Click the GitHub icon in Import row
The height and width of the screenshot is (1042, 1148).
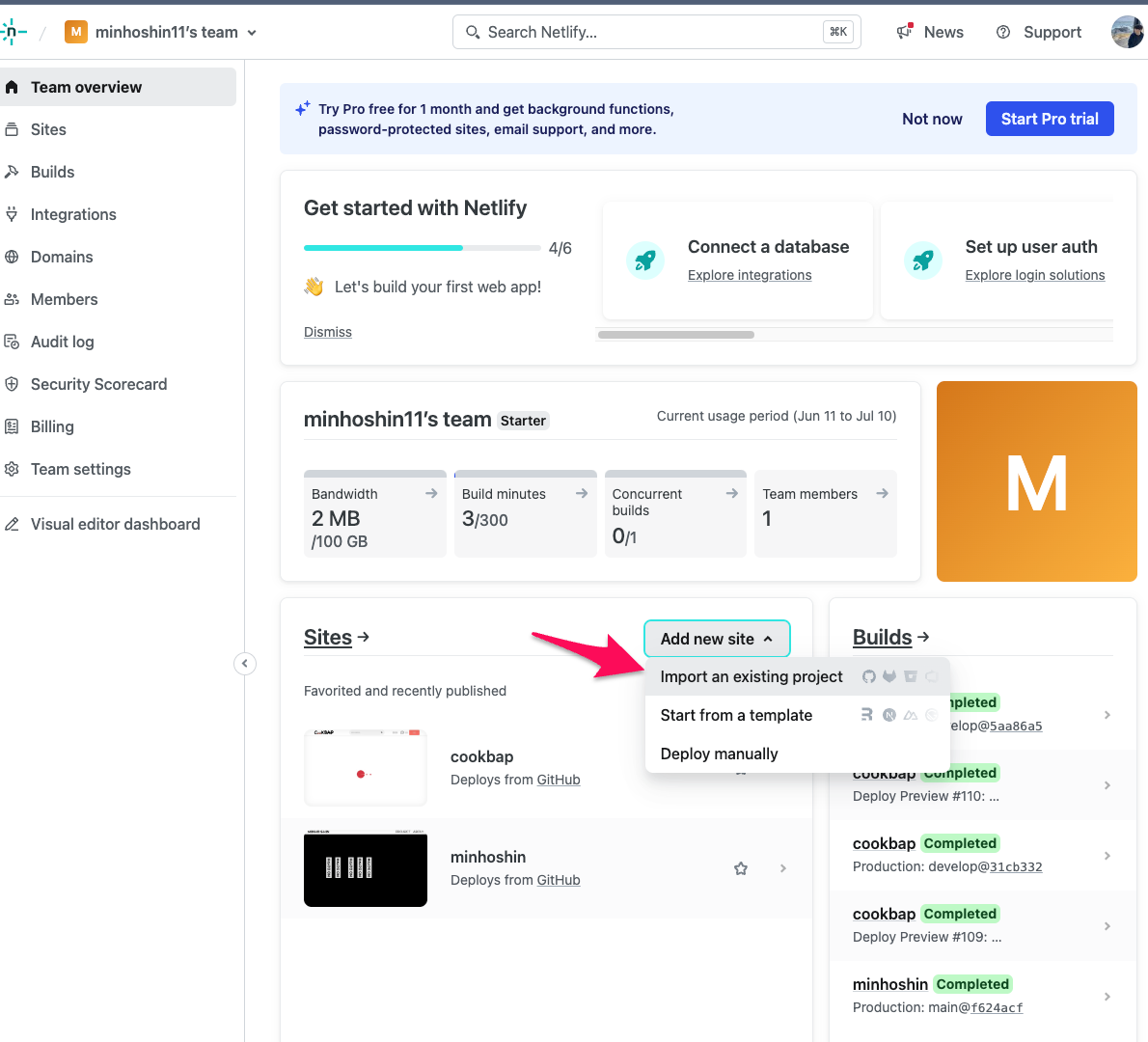click(868, 676)
